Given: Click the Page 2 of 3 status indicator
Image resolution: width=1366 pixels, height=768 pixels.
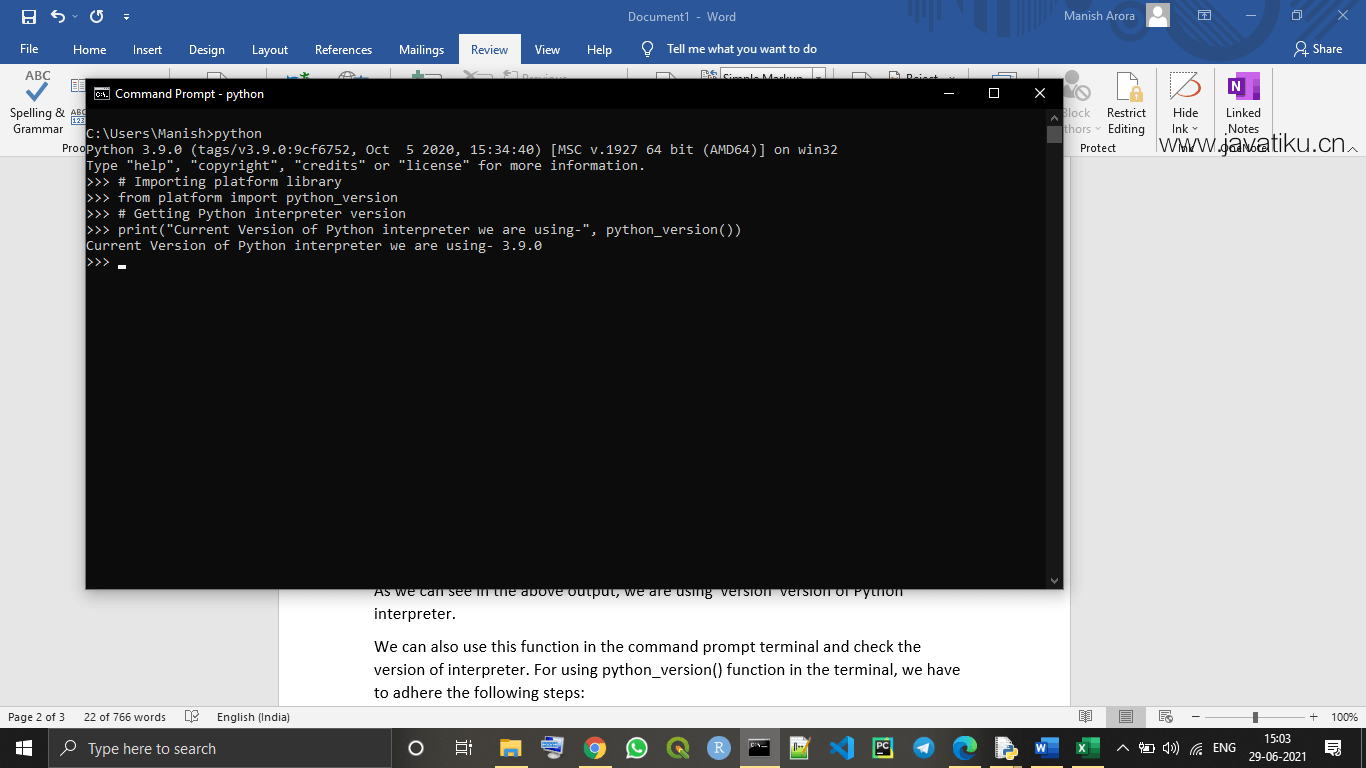Looking at the screenshot, I should point(36,717).
